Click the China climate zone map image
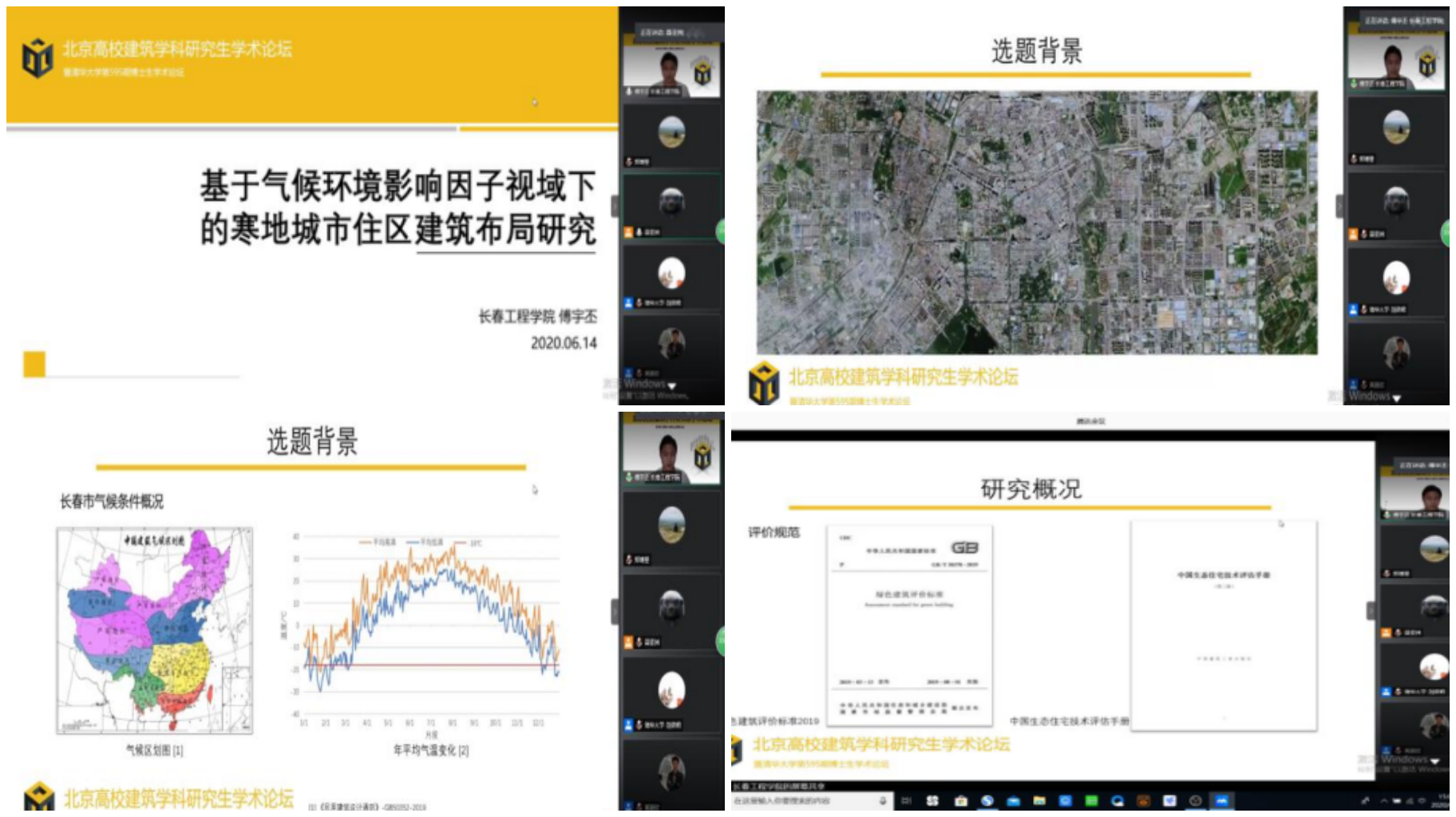 [155, 630]
